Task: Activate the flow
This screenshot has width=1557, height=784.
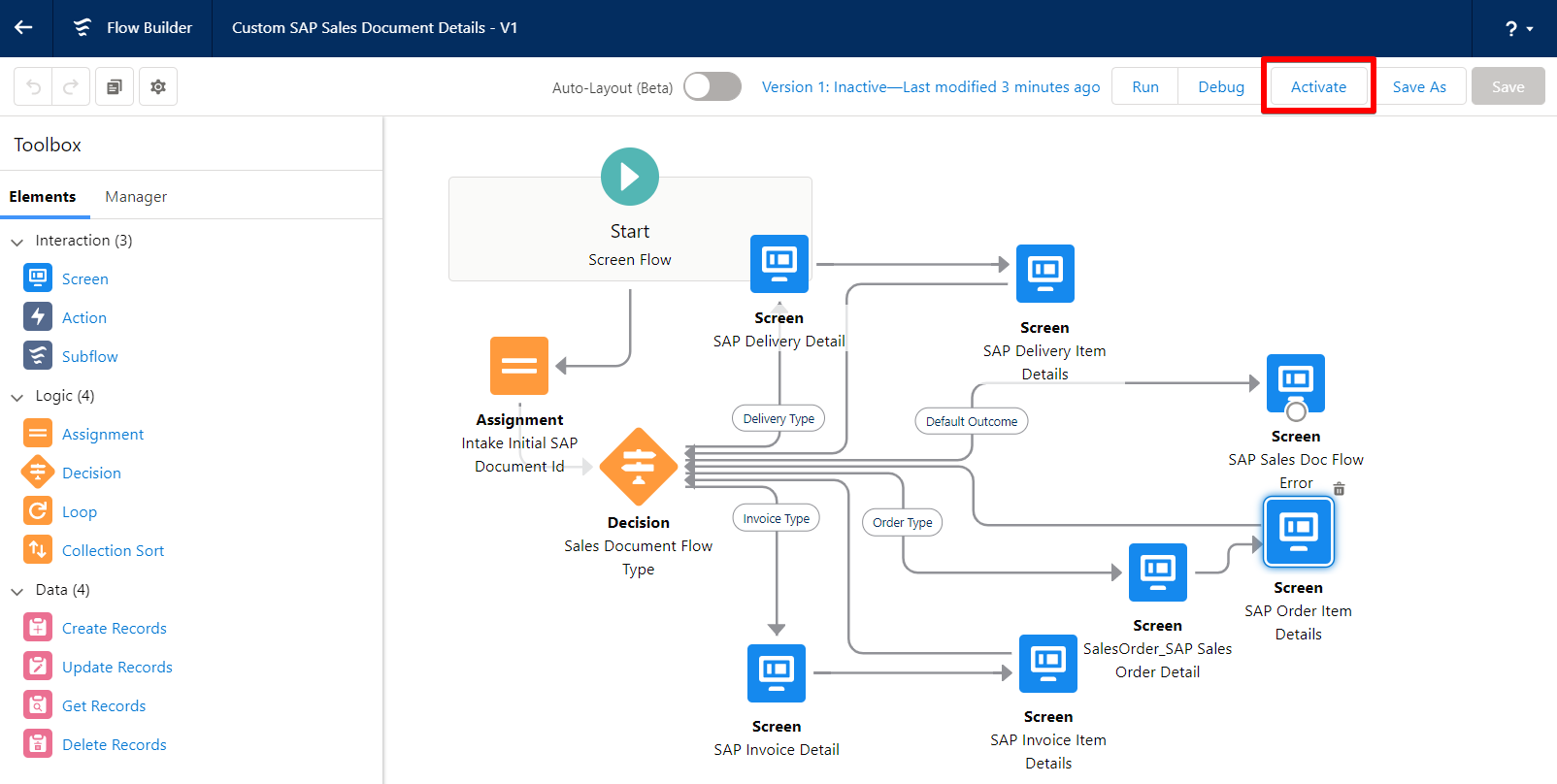Action: click(1318, 86)
